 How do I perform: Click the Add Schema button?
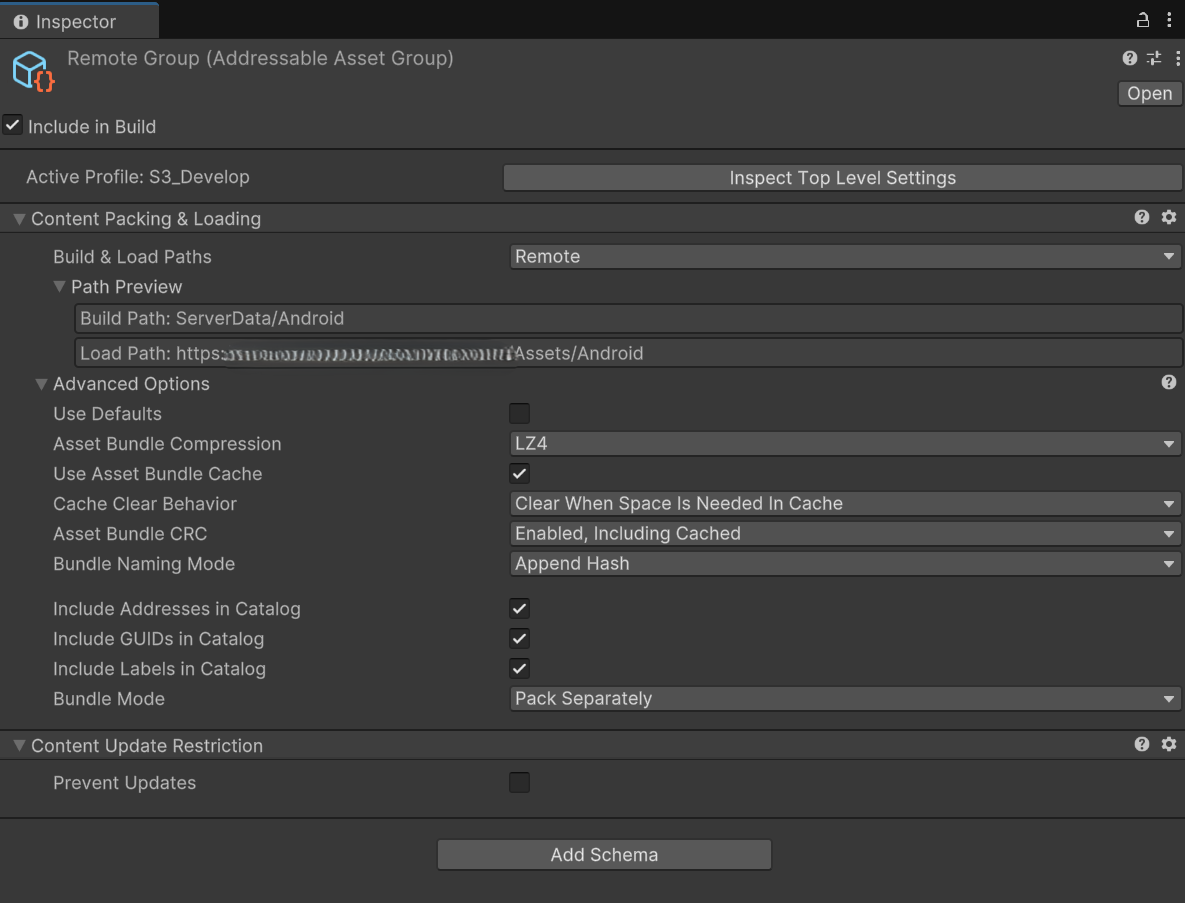[x=604, y=855]
